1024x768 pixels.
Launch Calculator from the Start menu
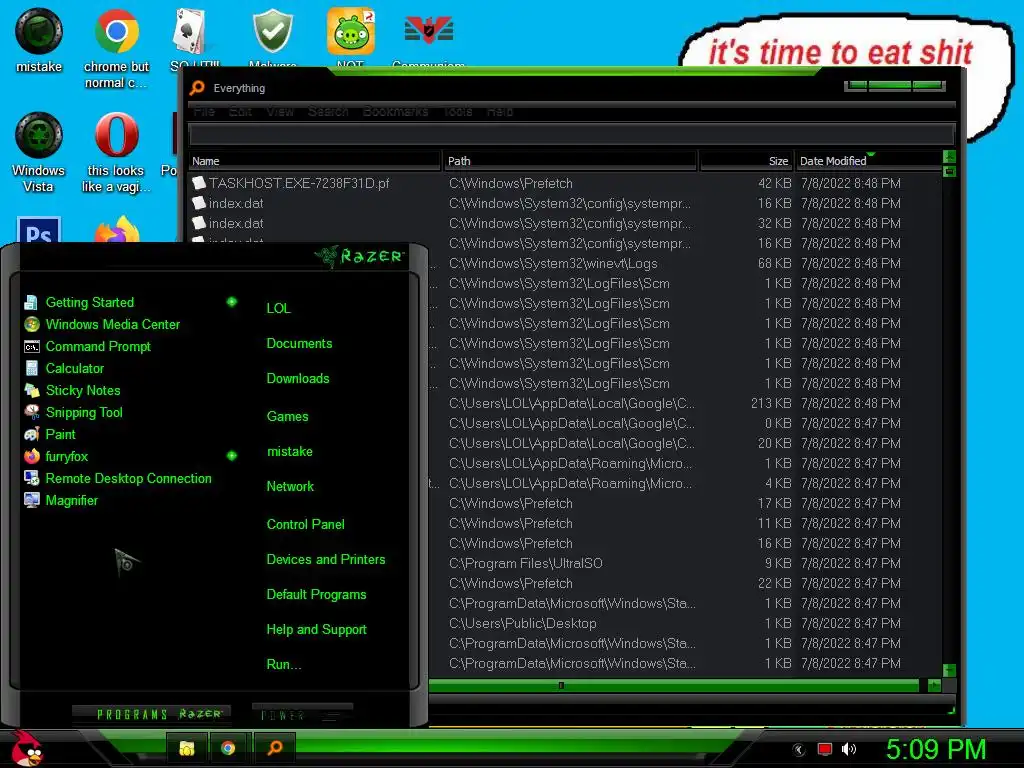click(x=74, y=368)
